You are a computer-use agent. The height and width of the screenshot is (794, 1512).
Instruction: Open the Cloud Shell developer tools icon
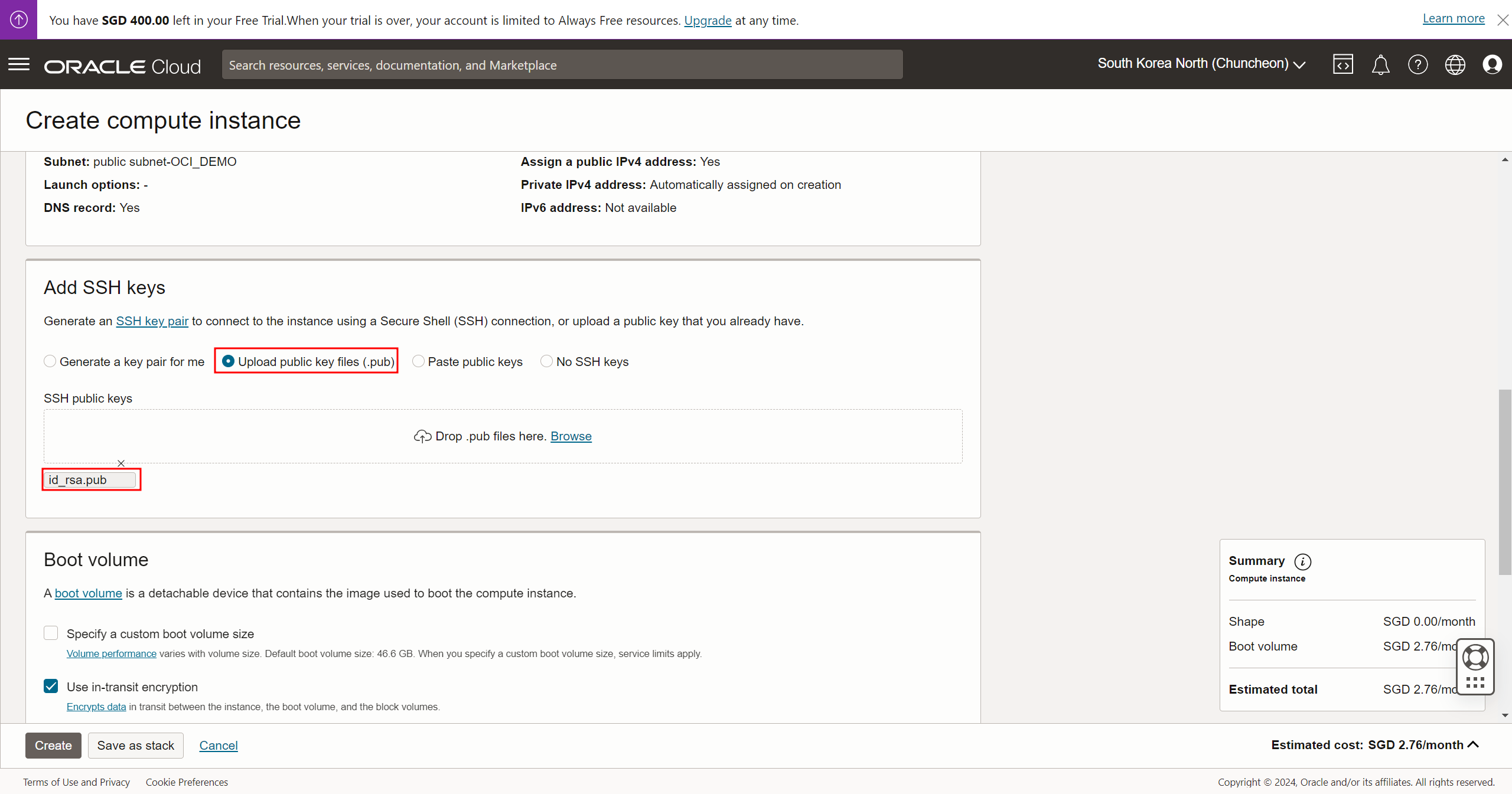(x=1342, y=64)
